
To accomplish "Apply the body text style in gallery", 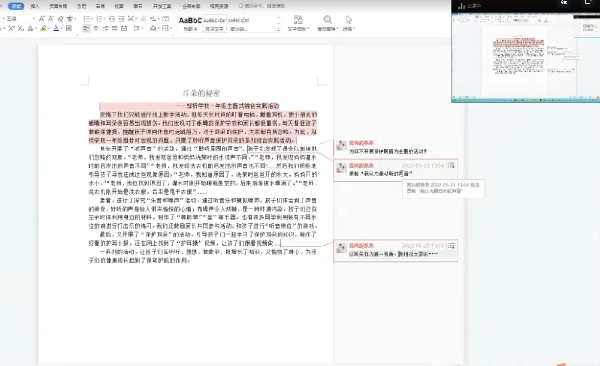I will coord(214,23).
